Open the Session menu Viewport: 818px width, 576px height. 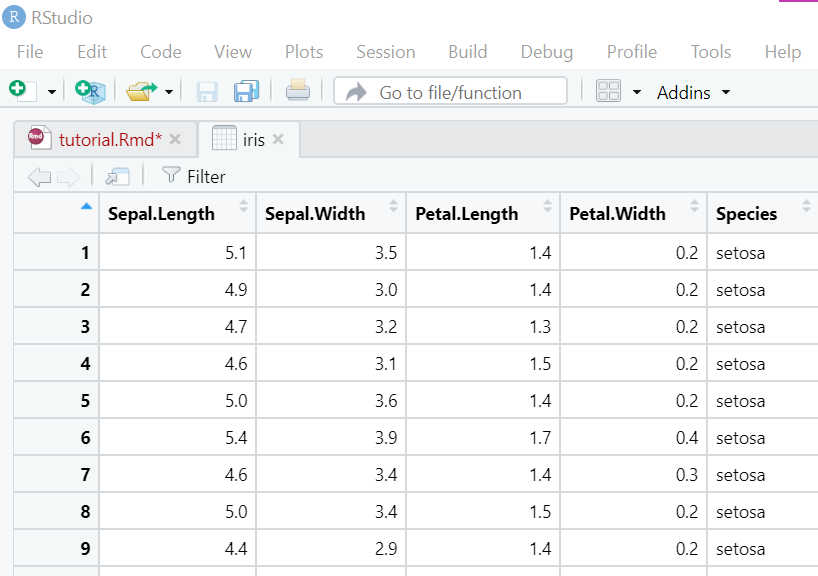click(x=385, y=52)
